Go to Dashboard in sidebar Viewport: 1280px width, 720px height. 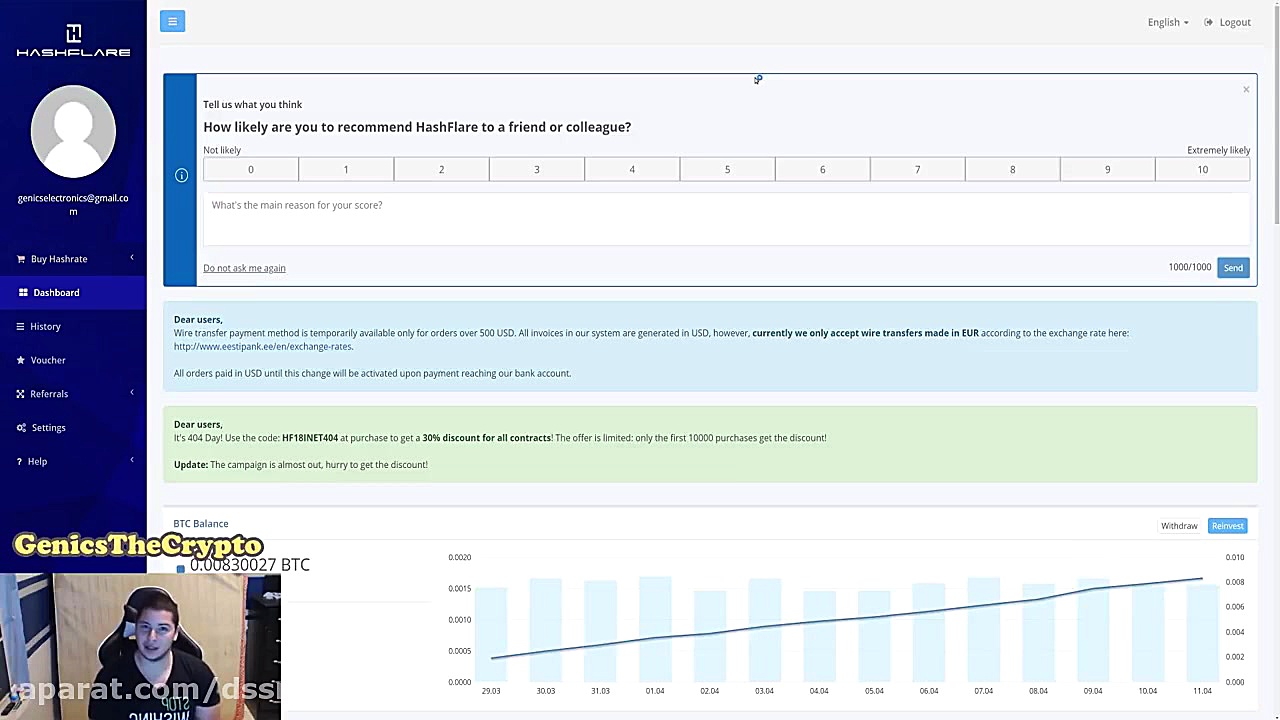[73, 293]
